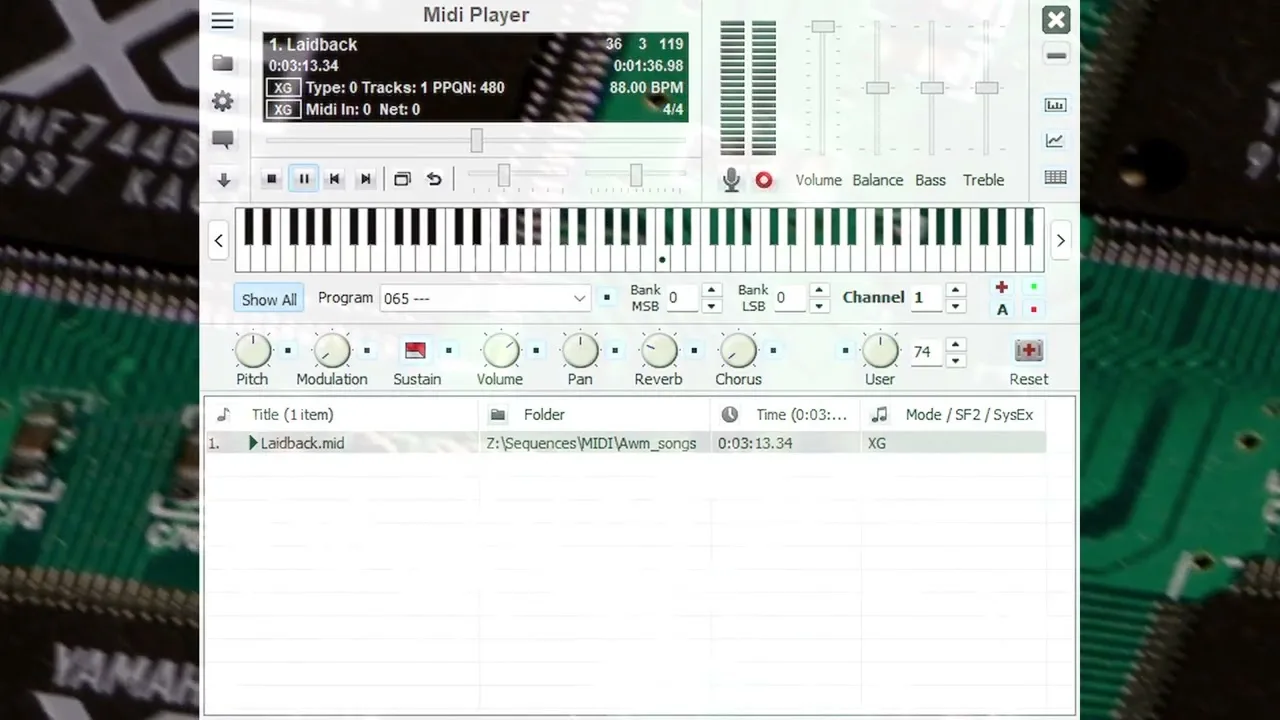
Task: Open the Program dropdown list
Action: tap(579, 298)
